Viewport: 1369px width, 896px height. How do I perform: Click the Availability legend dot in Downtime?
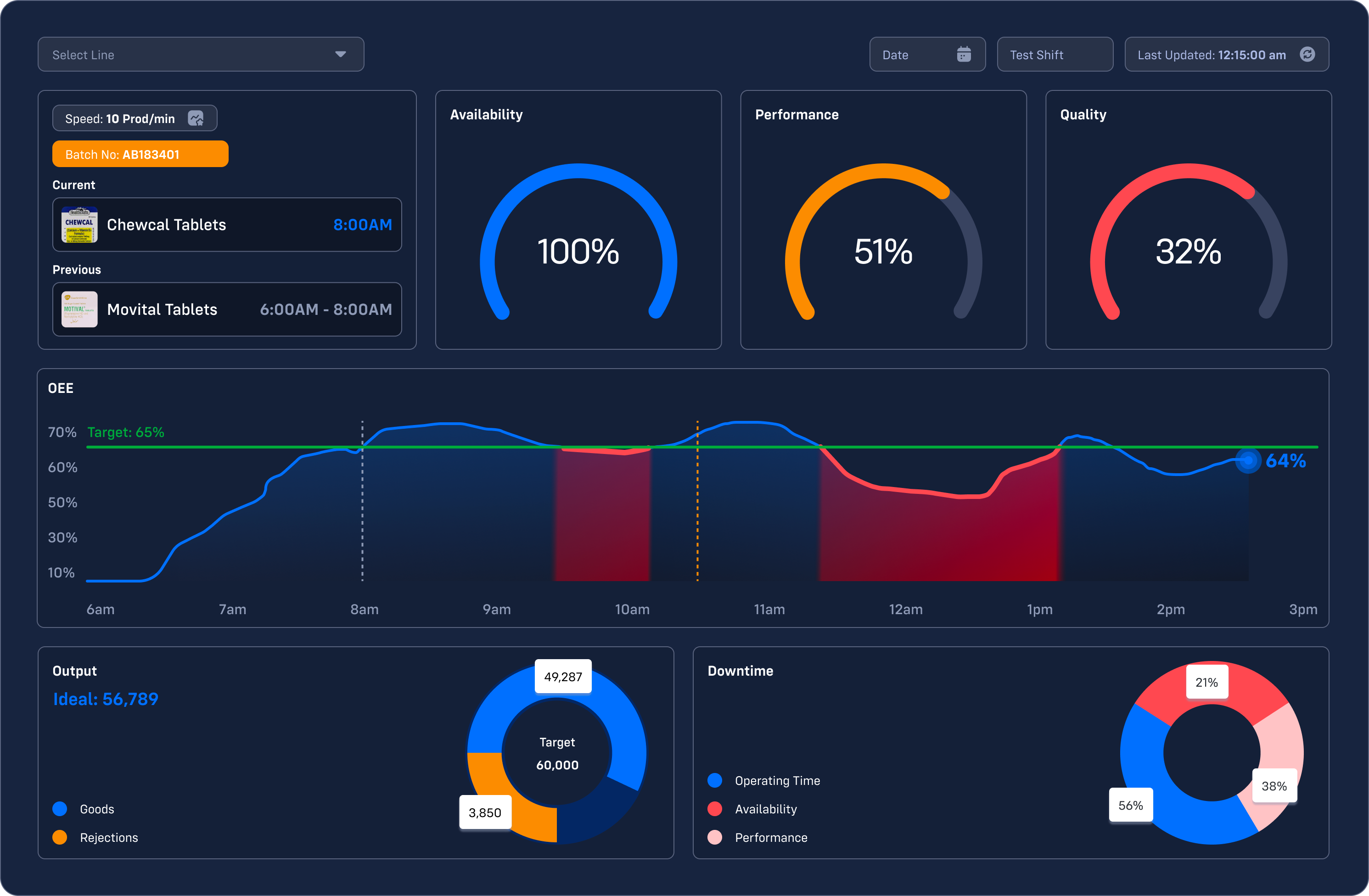click(714, 809)
